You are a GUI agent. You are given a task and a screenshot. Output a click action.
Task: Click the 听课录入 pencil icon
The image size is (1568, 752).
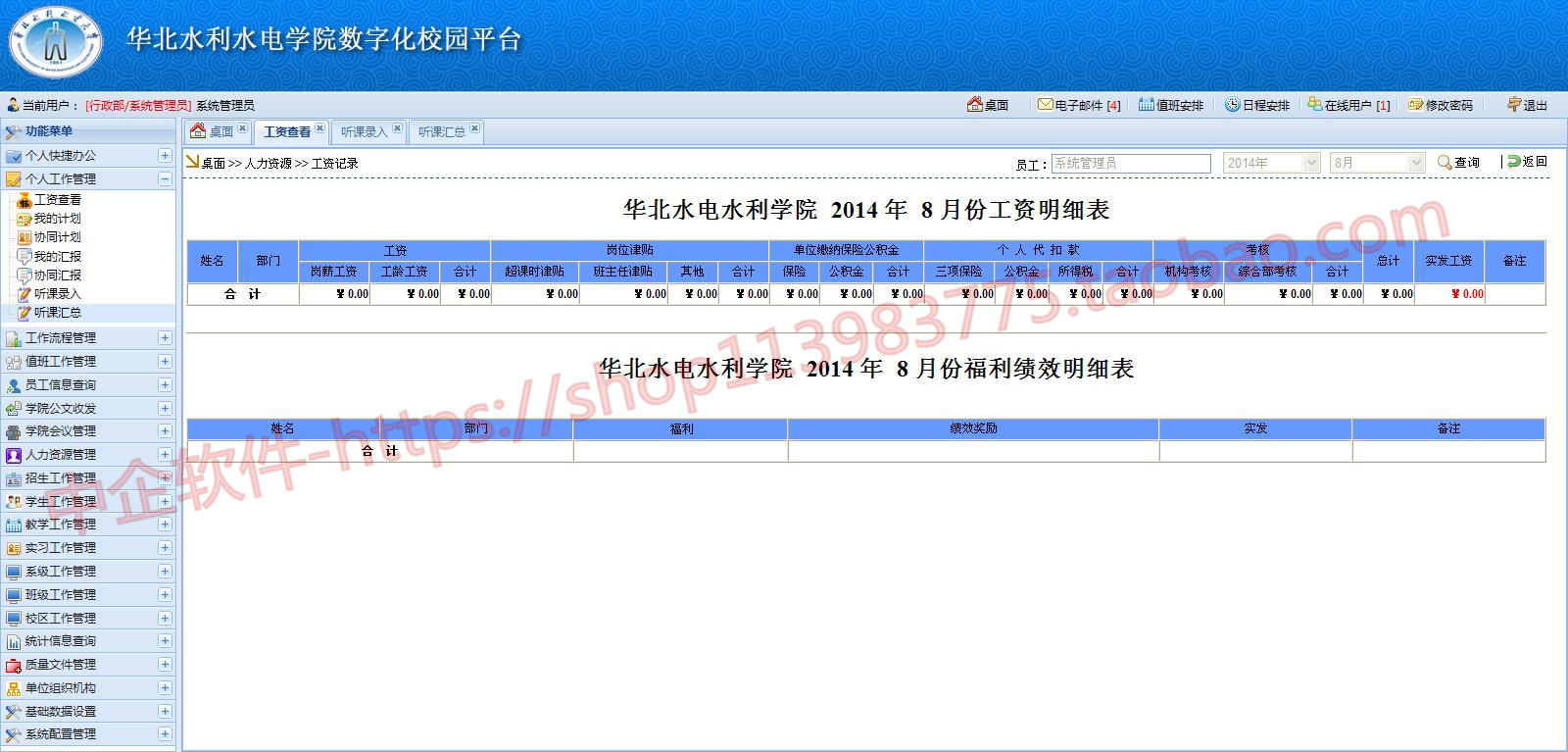click(24, 294)
